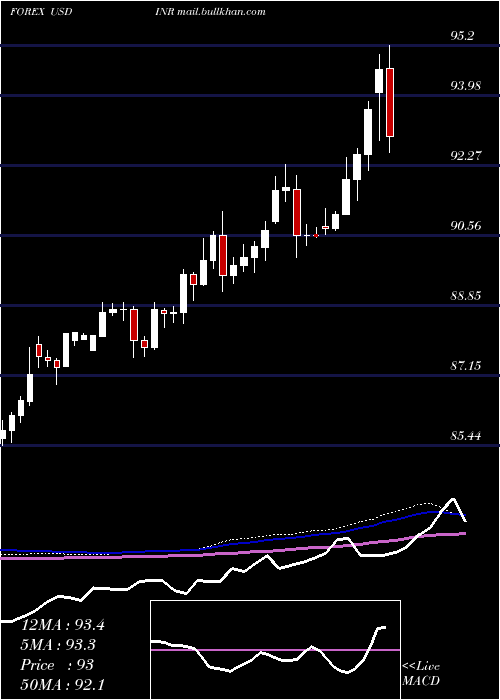Image resolution: width=500 pixels, height=700 pixels.
Task: Click the MACD inset chart panel
Action: 275,650
